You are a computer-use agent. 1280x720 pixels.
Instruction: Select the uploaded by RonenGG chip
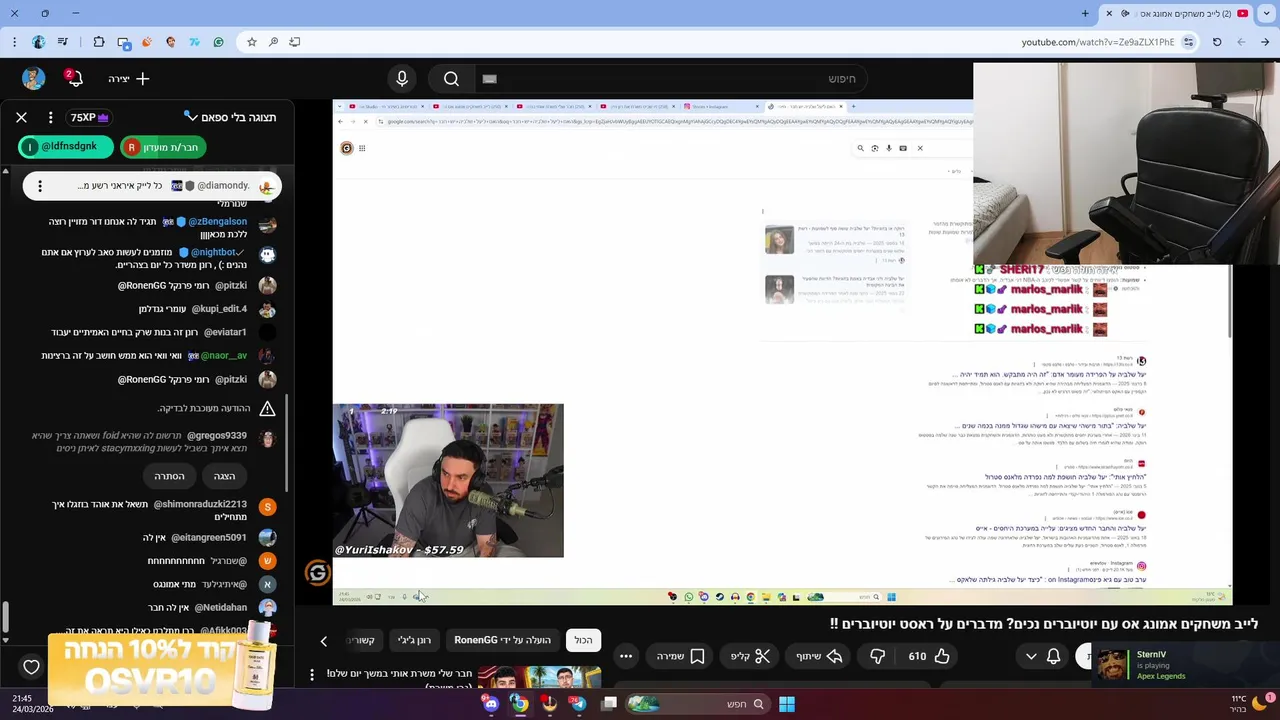pos(503,640)
